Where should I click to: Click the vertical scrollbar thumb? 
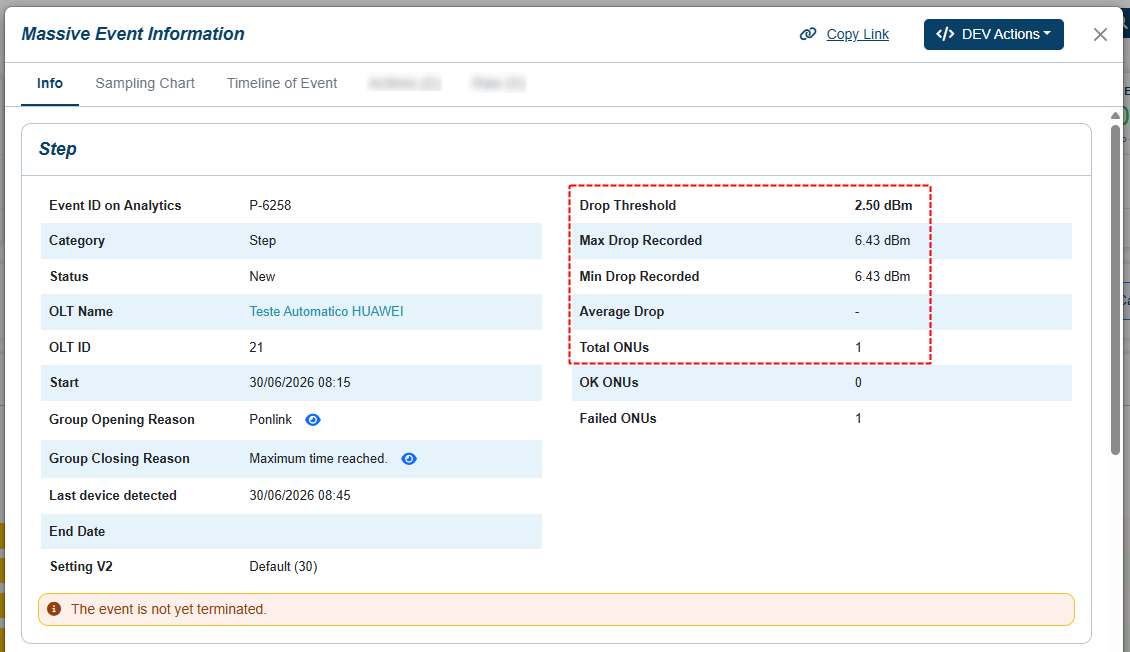1116,288
